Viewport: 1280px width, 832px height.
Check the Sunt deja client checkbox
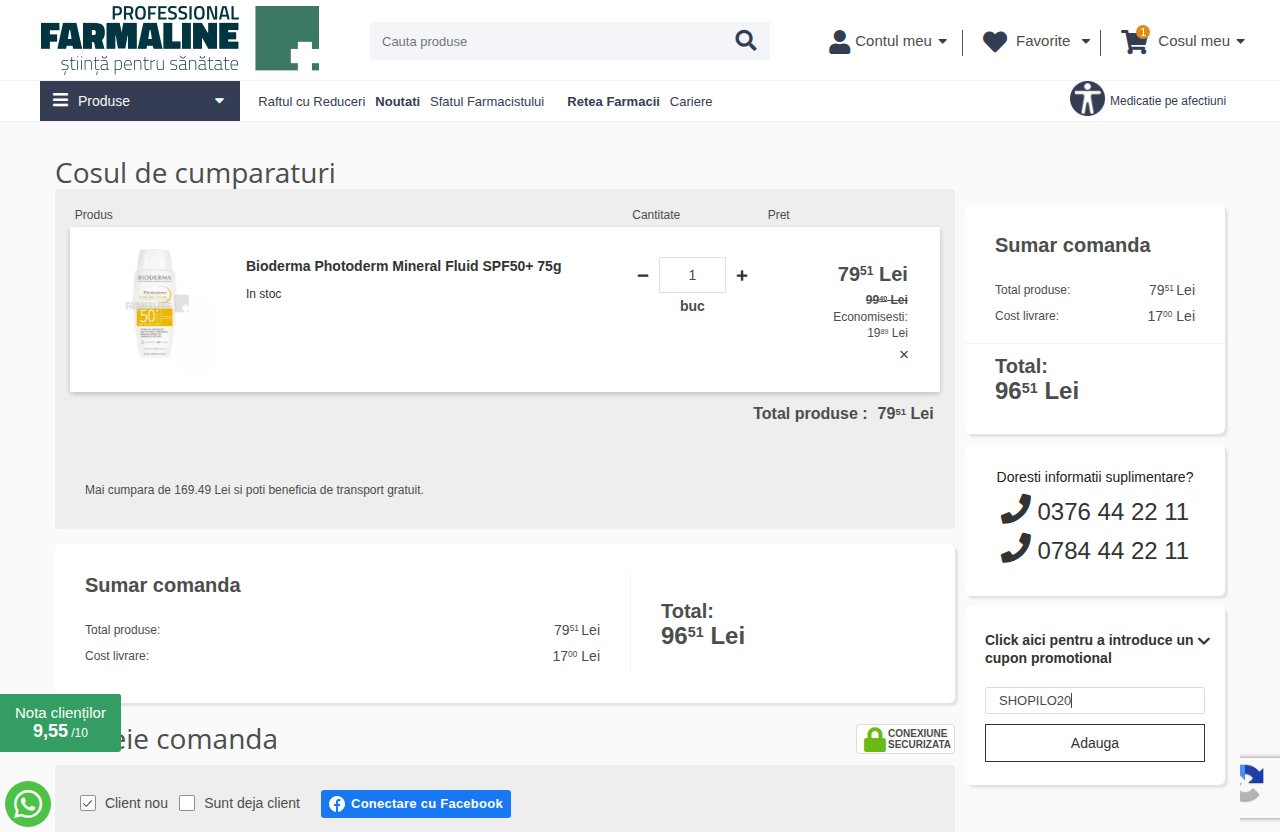point(187,803)
